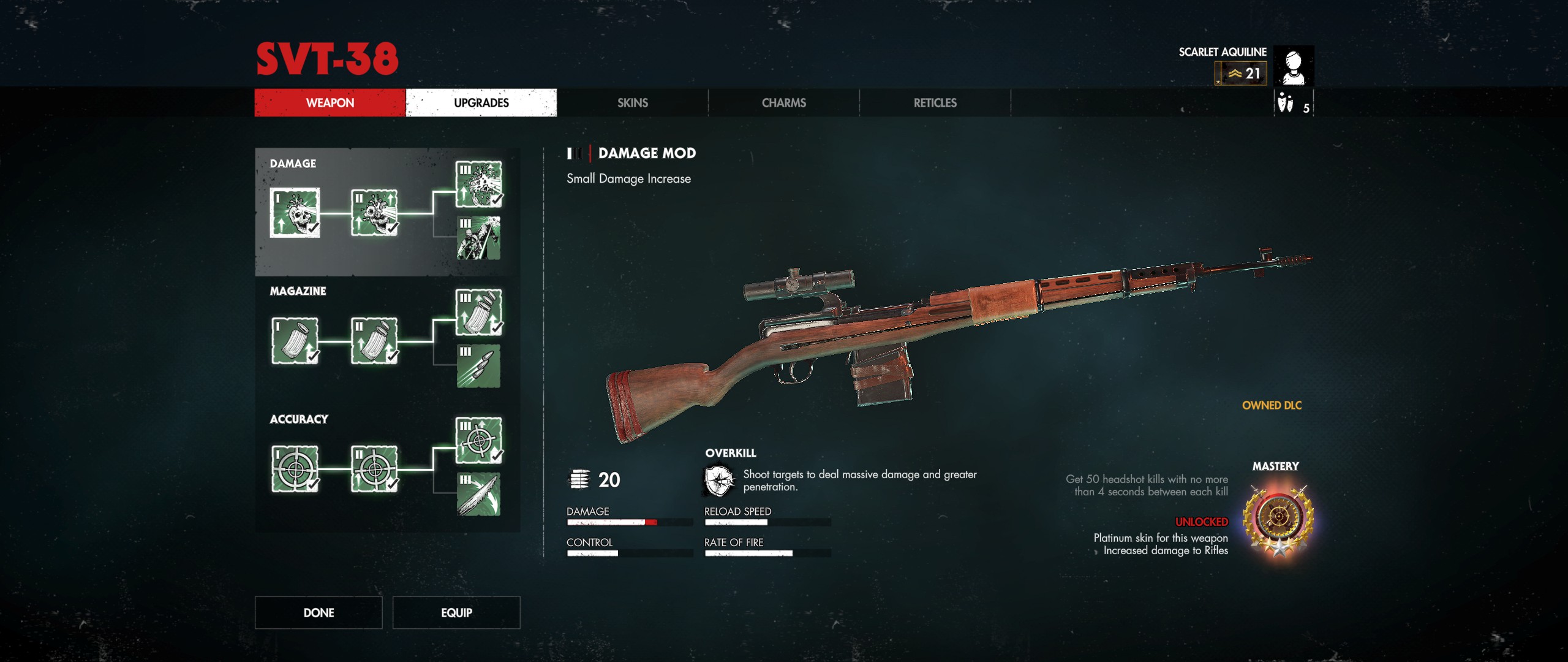Click the Equip button
The height and width of the screenshot is (662, 1568).
coord(456,612)
